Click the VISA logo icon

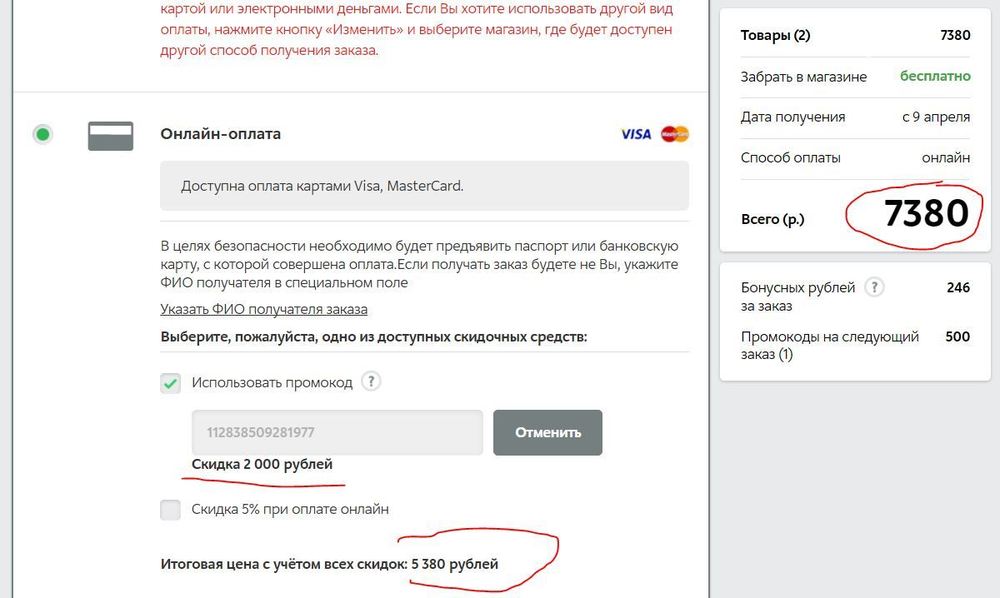point(636,134)
